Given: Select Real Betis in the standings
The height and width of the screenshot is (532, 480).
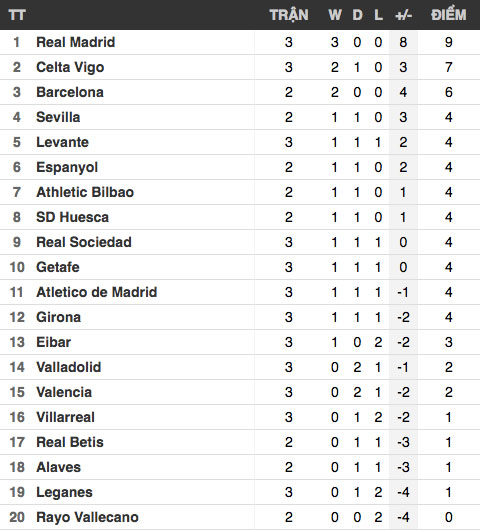Looking at the screenshot, I should (70, 442).
